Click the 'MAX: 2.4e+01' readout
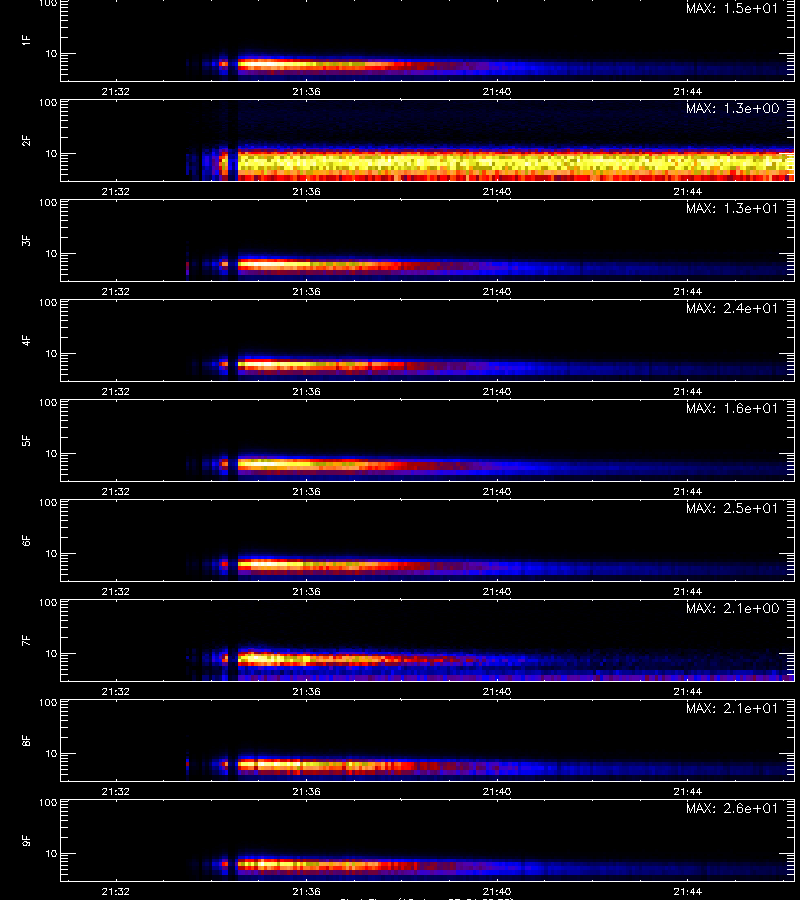 click(x=732, y=308)
